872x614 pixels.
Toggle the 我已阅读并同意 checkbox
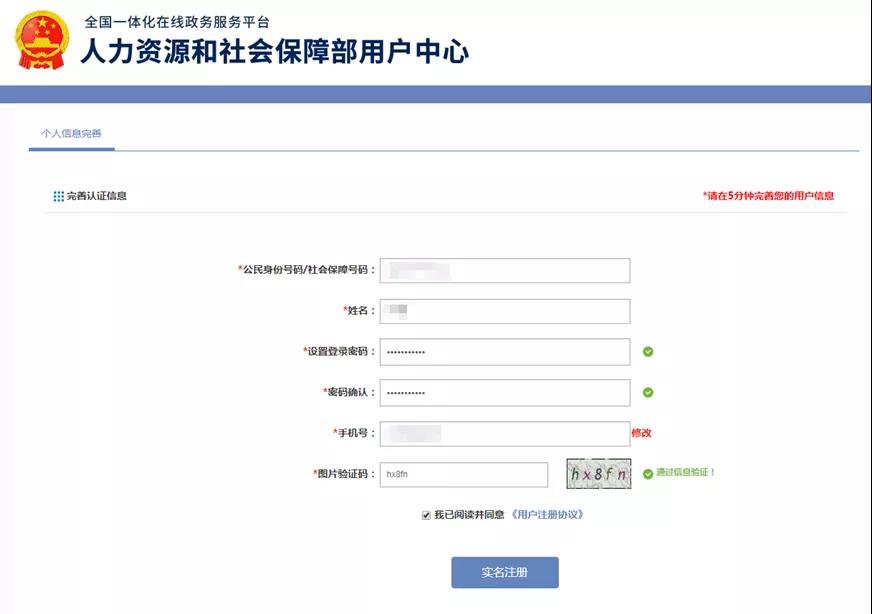[426, 516]
